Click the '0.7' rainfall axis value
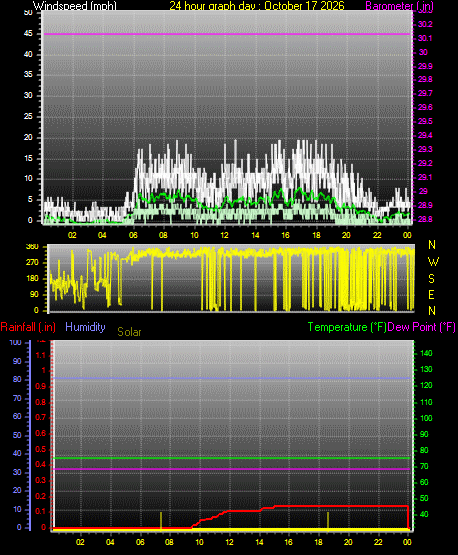This screenshot has height=555, width=458. (x=41, y=417)
